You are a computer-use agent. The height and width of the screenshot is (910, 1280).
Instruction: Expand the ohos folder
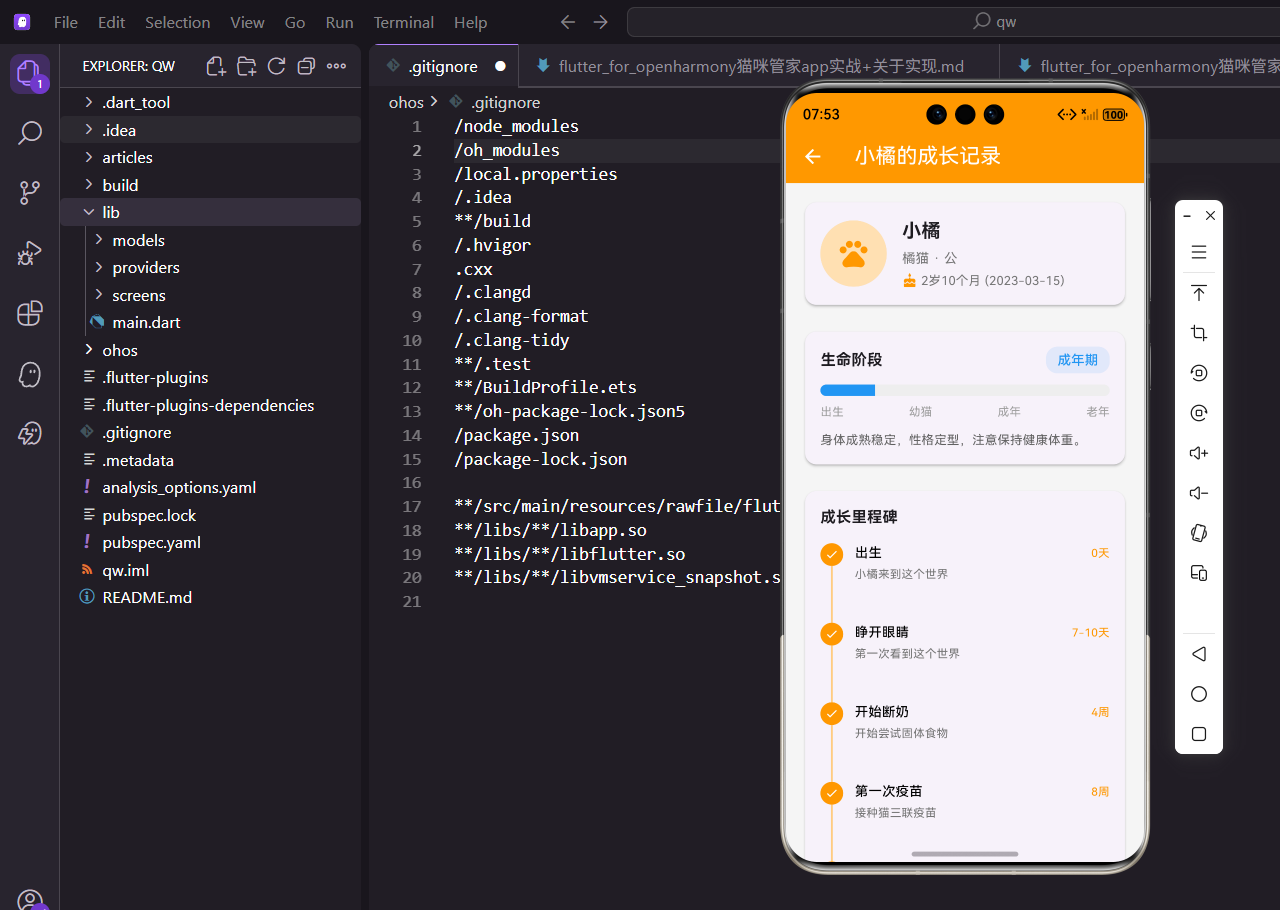pos(210,350)
